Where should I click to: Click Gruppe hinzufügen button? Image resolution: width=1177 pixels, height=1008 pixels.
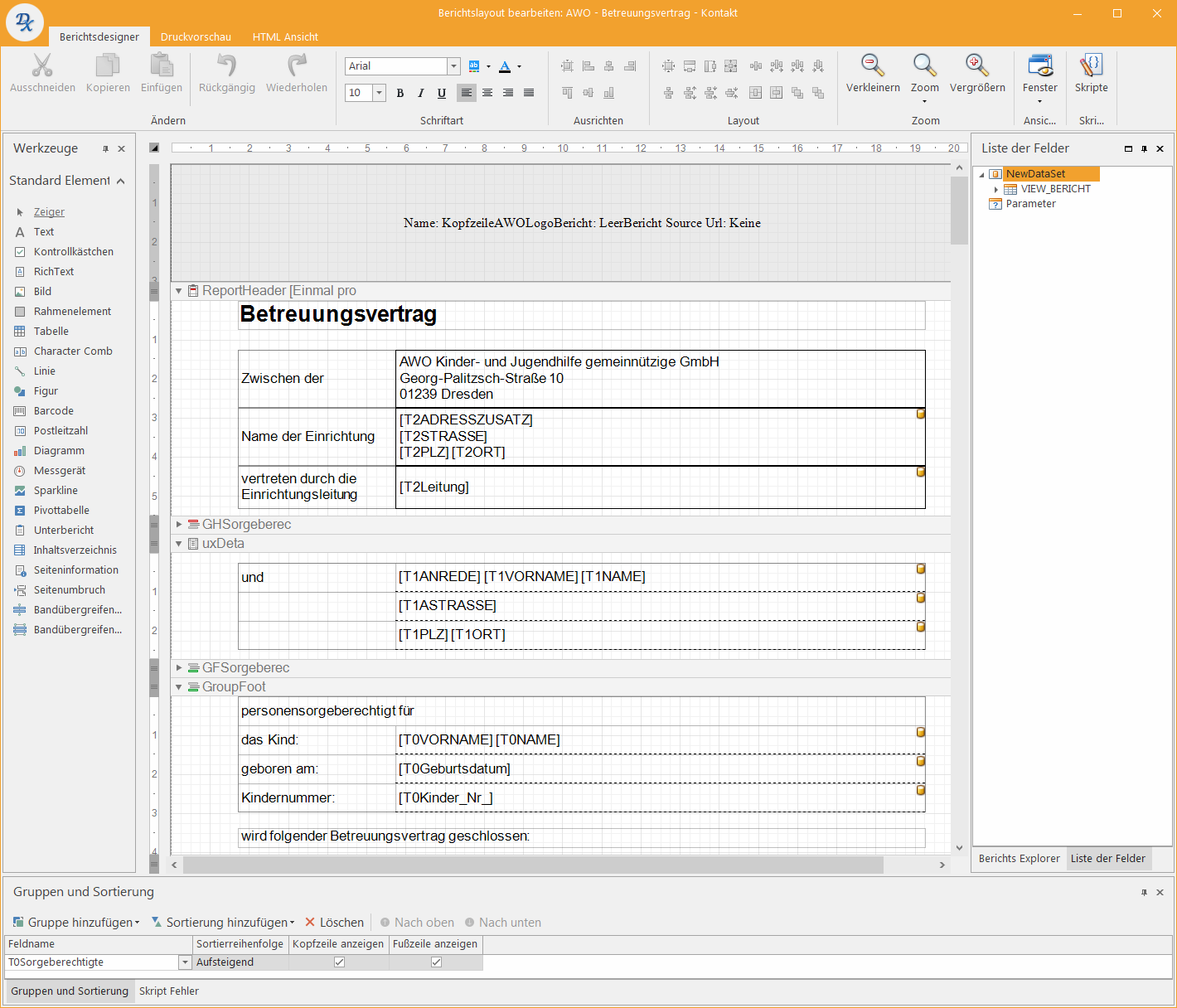75,923
